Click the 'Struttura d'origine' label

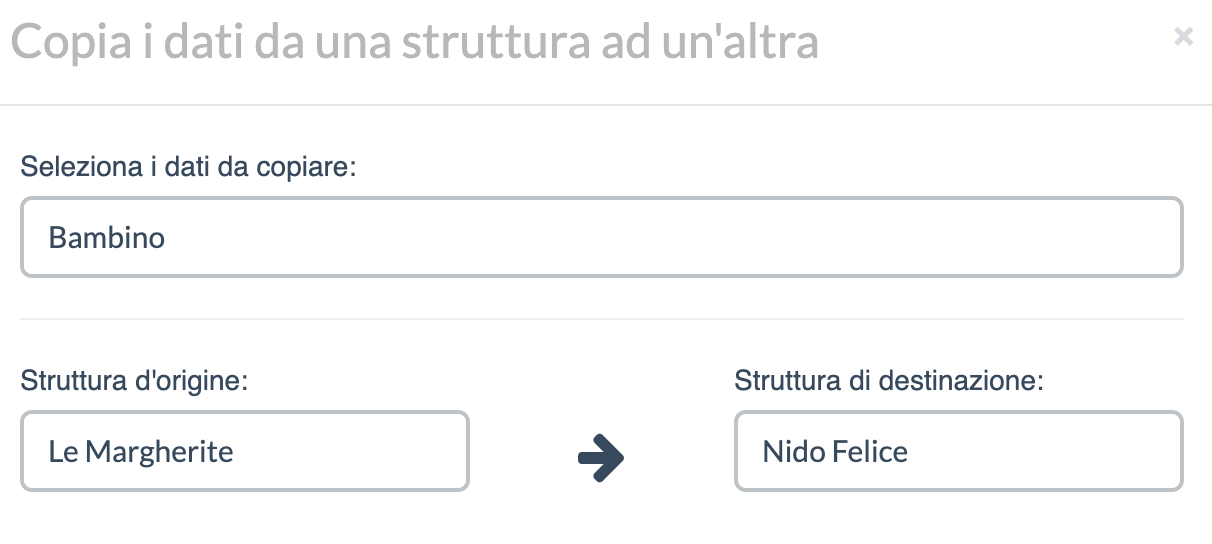click(134, 381)
